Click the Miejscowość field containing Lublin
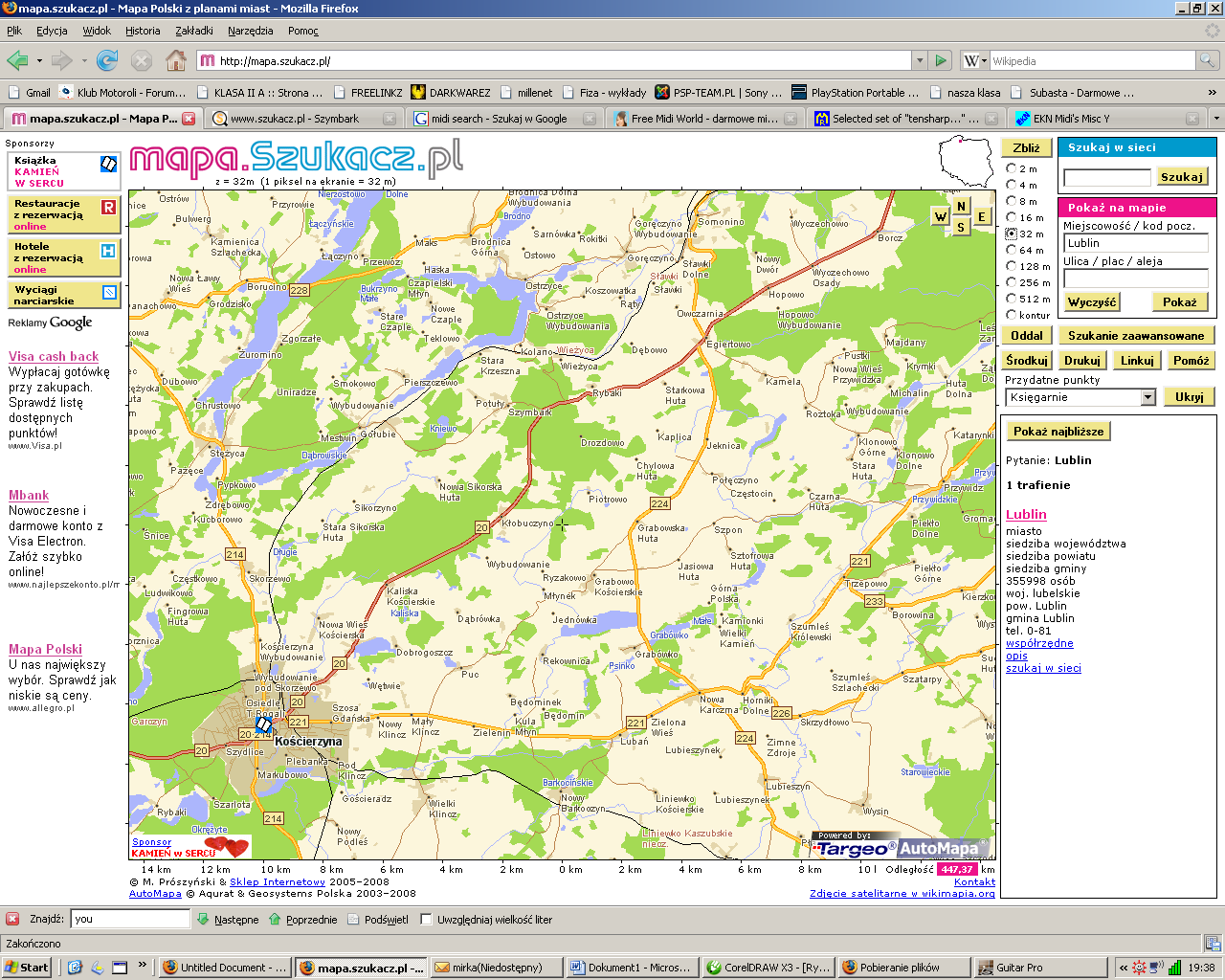1225x980 pixels. click(x=1136, y=243)
